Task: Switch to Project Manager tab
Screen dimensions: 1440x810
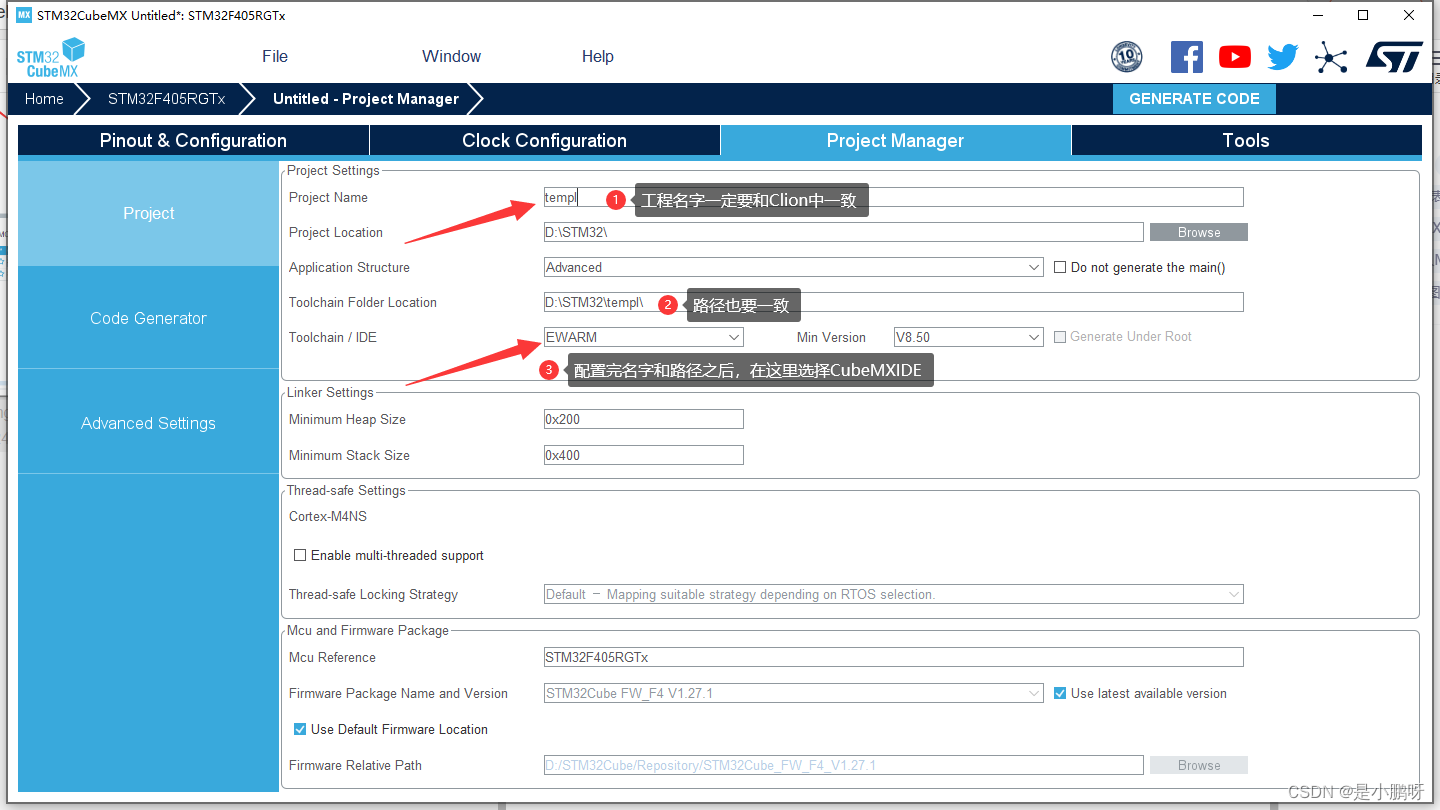Action: tap(895, 140)
